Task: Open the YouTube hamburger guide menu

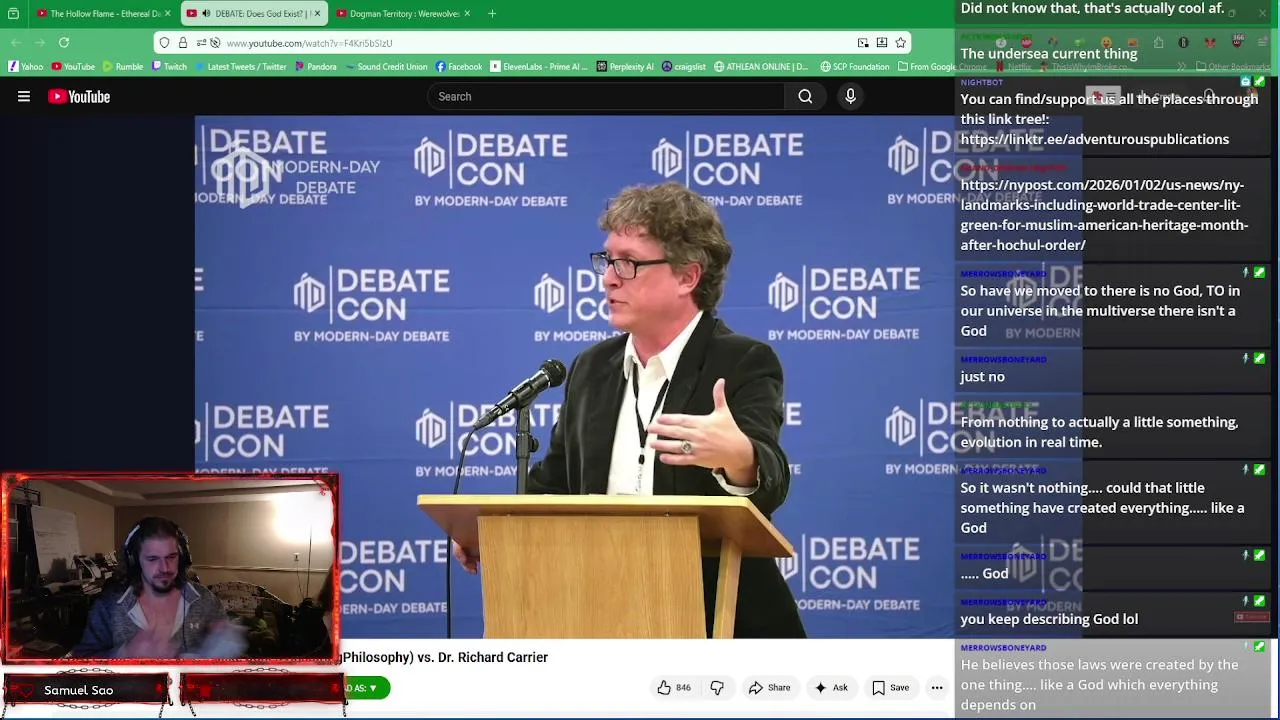Action: tap(24, 97)
